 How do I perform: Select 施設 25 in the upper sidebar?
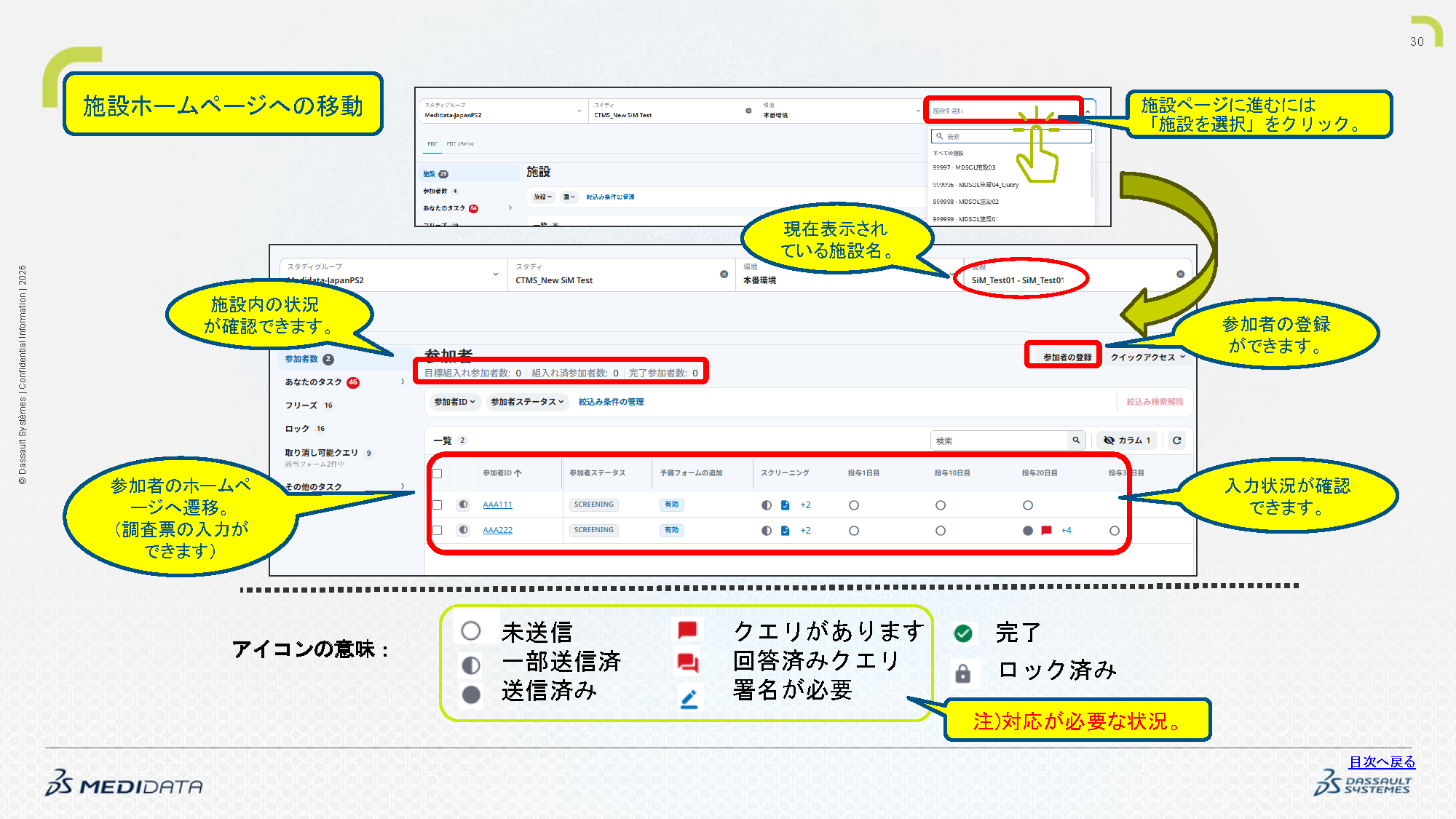[x=469, y=174]
